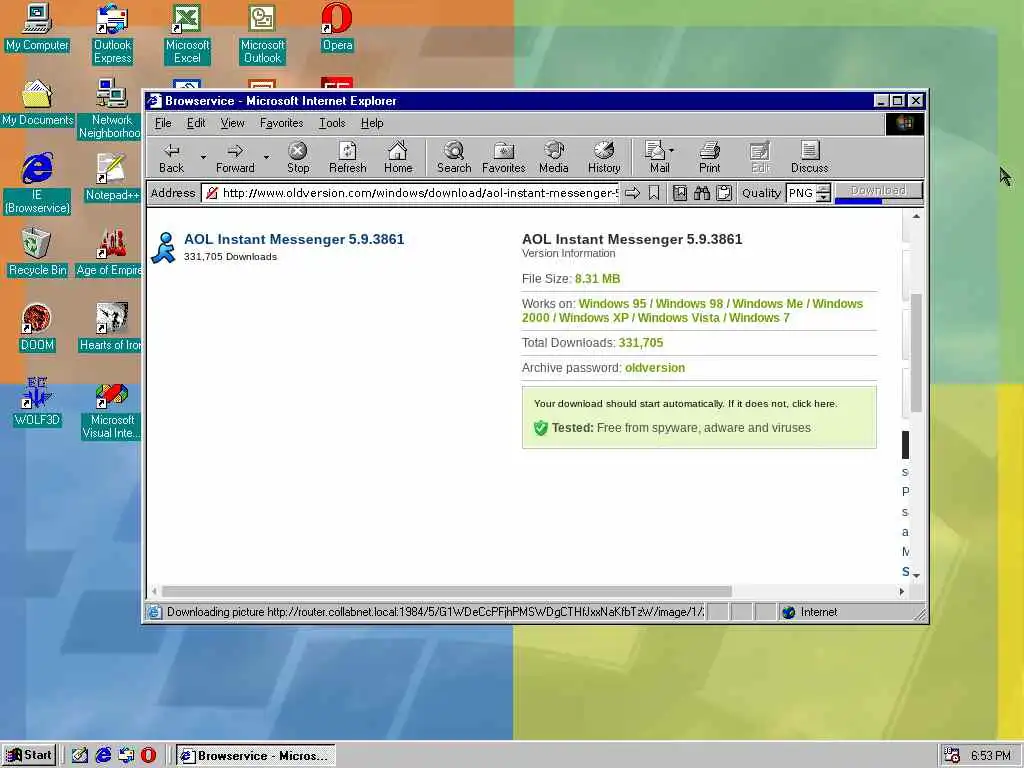The width and height of the screenshot is (1024, 768).
Task: Click the Download button in address toolbar
Action: (x=878, y=190)
